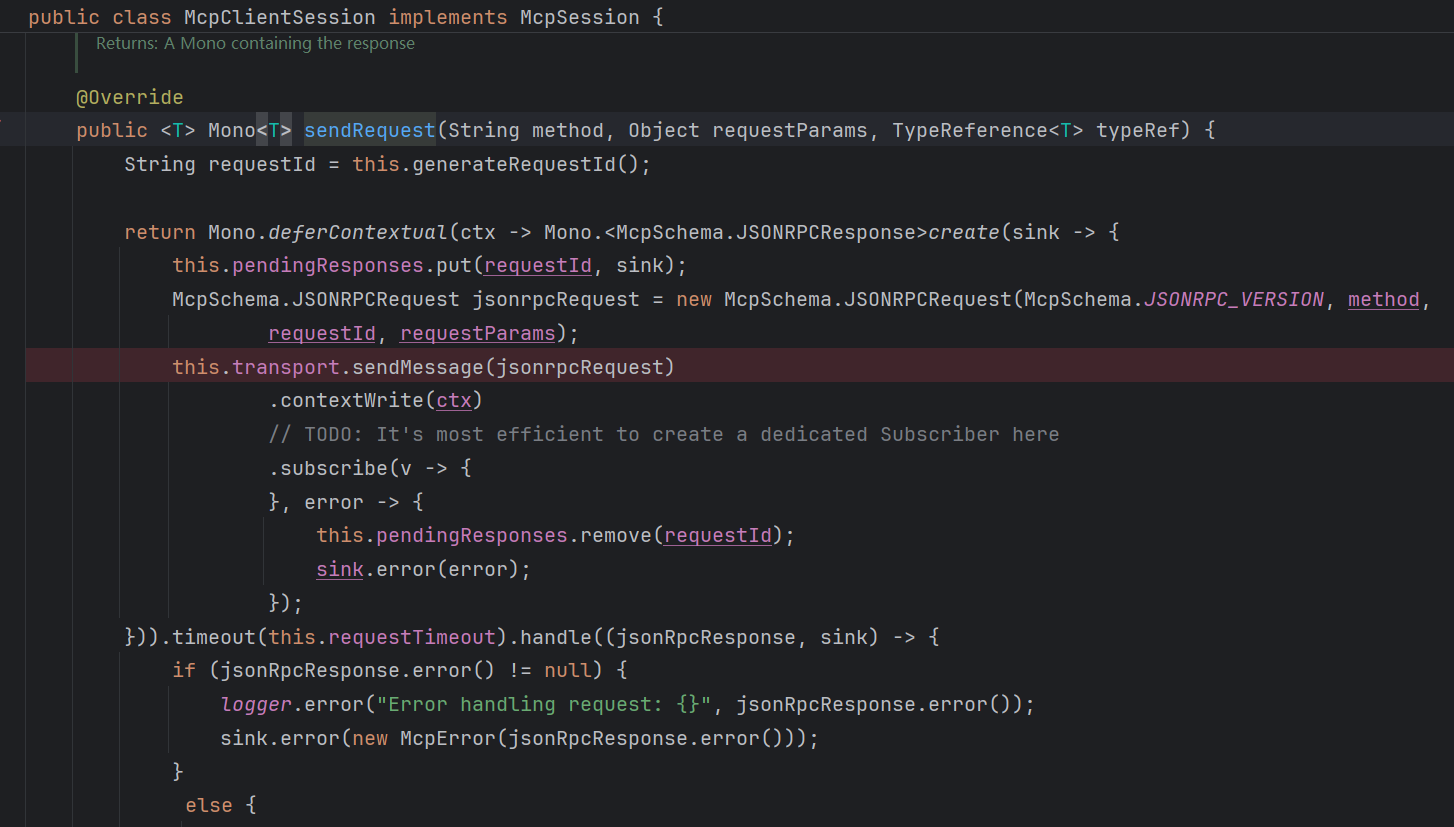Click the 'implements' keyword in class declaration
Image resolution: width=1454 pixels, height=827 pixels.
448,18
